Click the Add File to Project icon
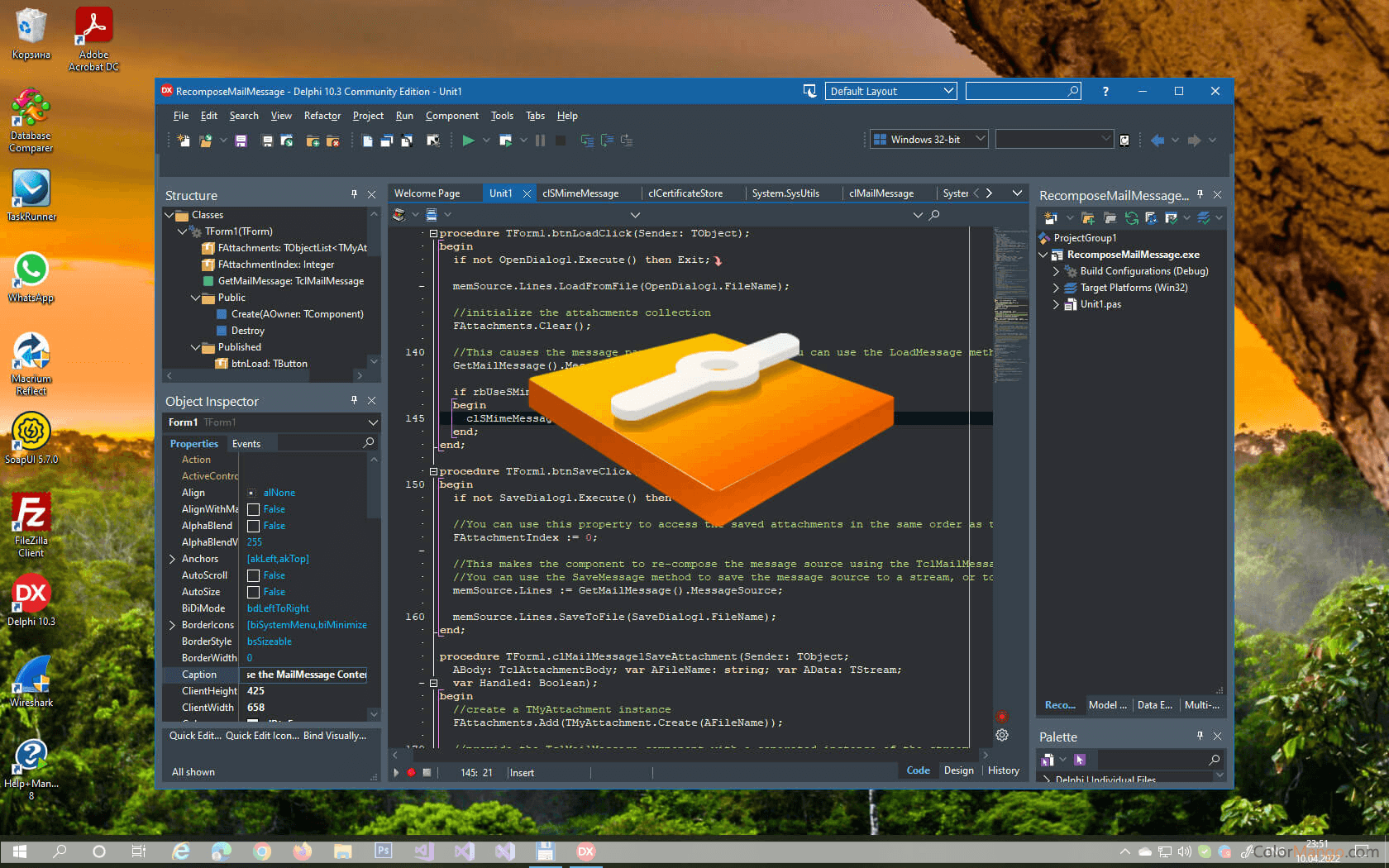 pyautogui.click(x=313, y=141)
